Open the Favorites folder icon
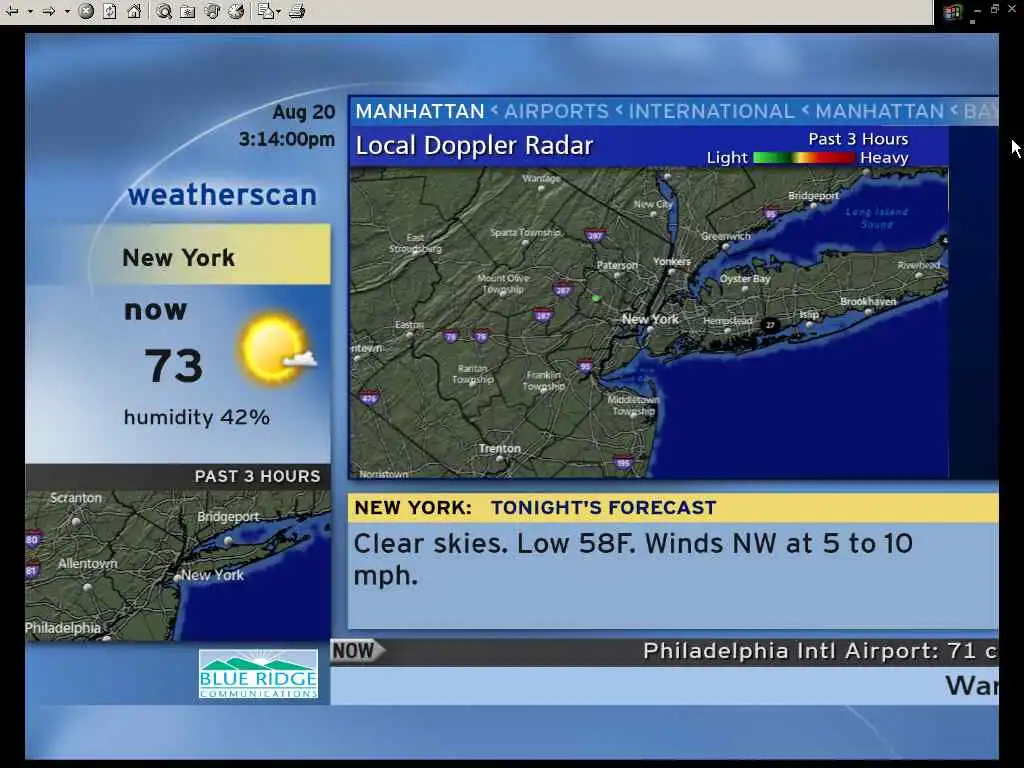Viewport: 1024px width, 768px height. pos(188,12)
